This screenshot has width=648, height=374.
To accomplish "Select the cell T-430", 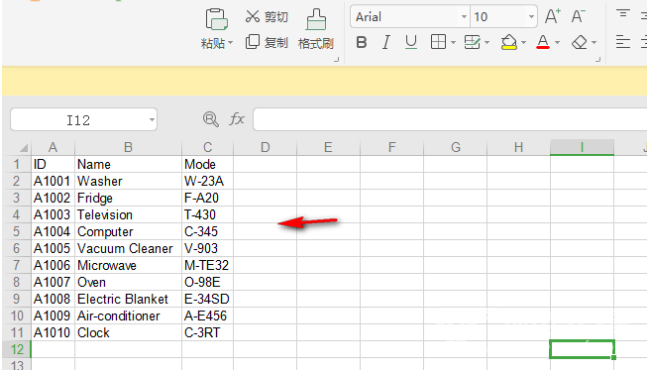I will pos(207,215).
